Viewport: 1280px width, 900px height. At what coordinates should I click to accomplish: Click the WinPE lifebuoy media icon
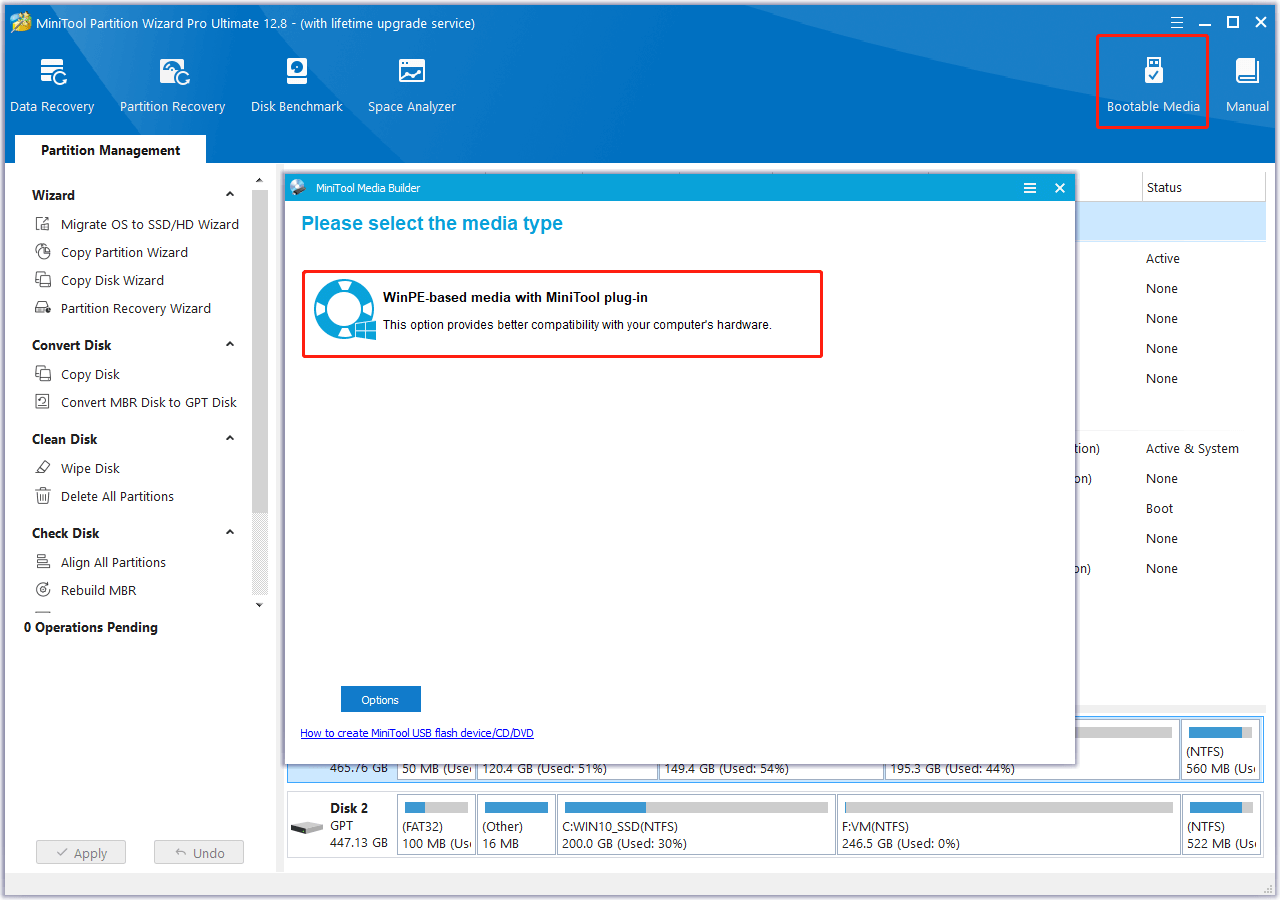344,311
